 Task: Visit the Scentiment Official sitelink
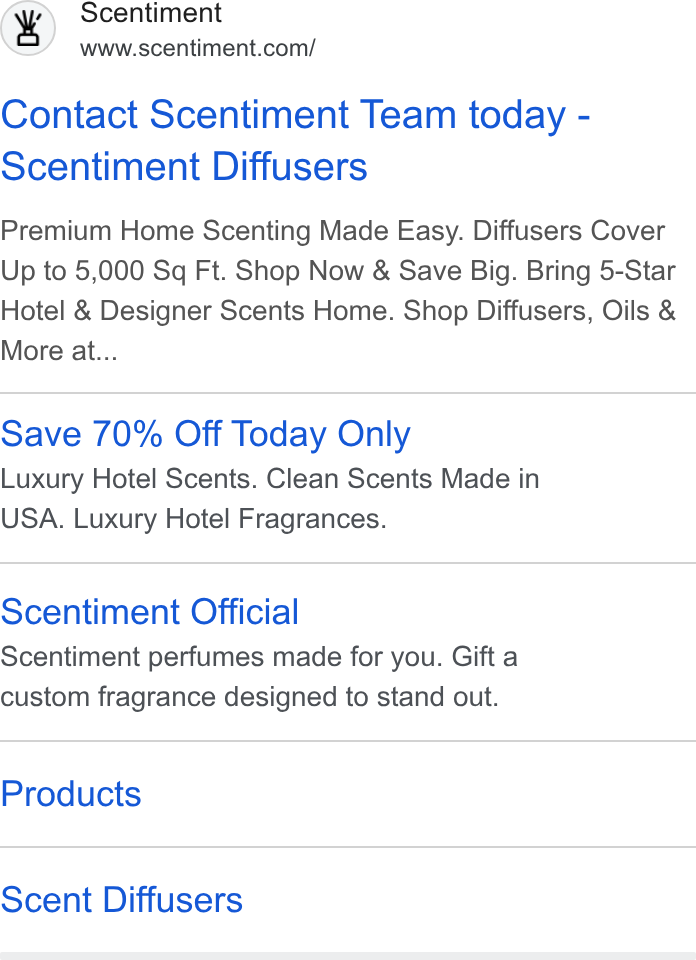coord(149,612)
